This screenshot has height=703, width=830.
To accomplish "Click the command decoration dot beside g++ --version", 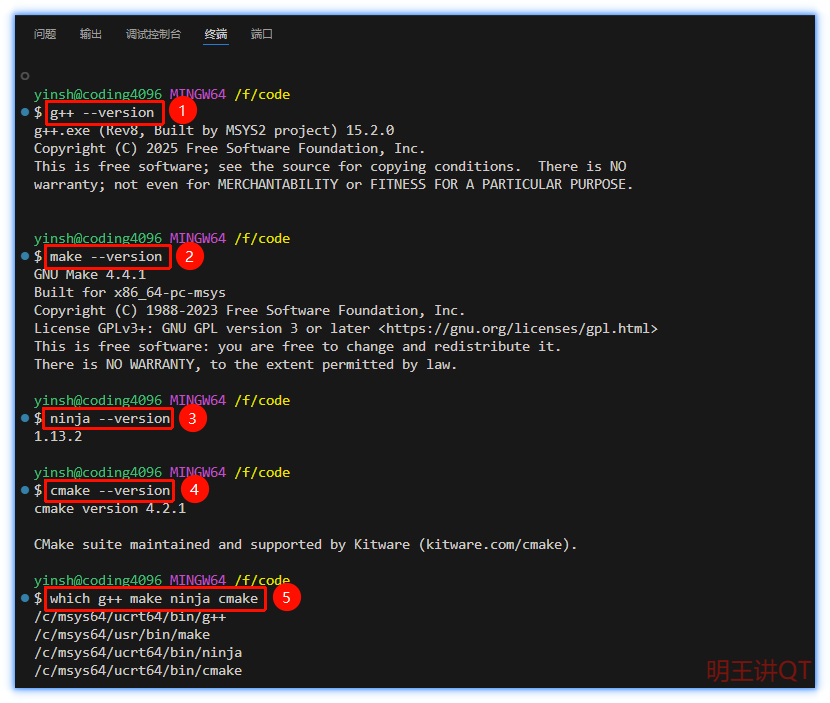I will [x=24, y=112].
